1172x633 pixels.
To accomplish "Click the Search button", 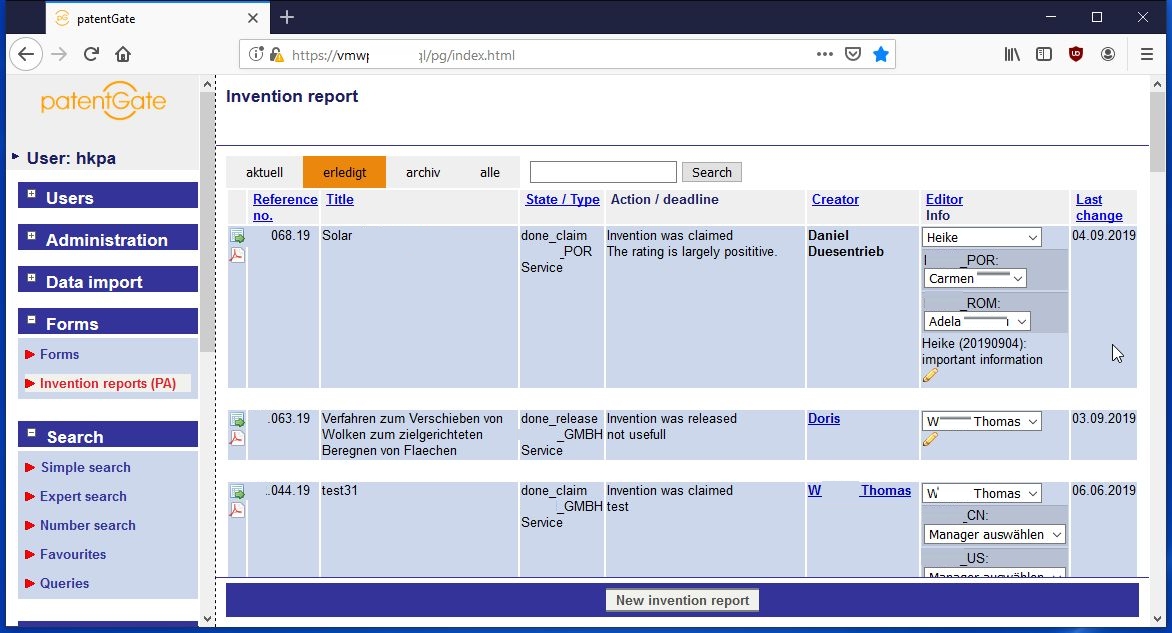I will coord(712,173).
